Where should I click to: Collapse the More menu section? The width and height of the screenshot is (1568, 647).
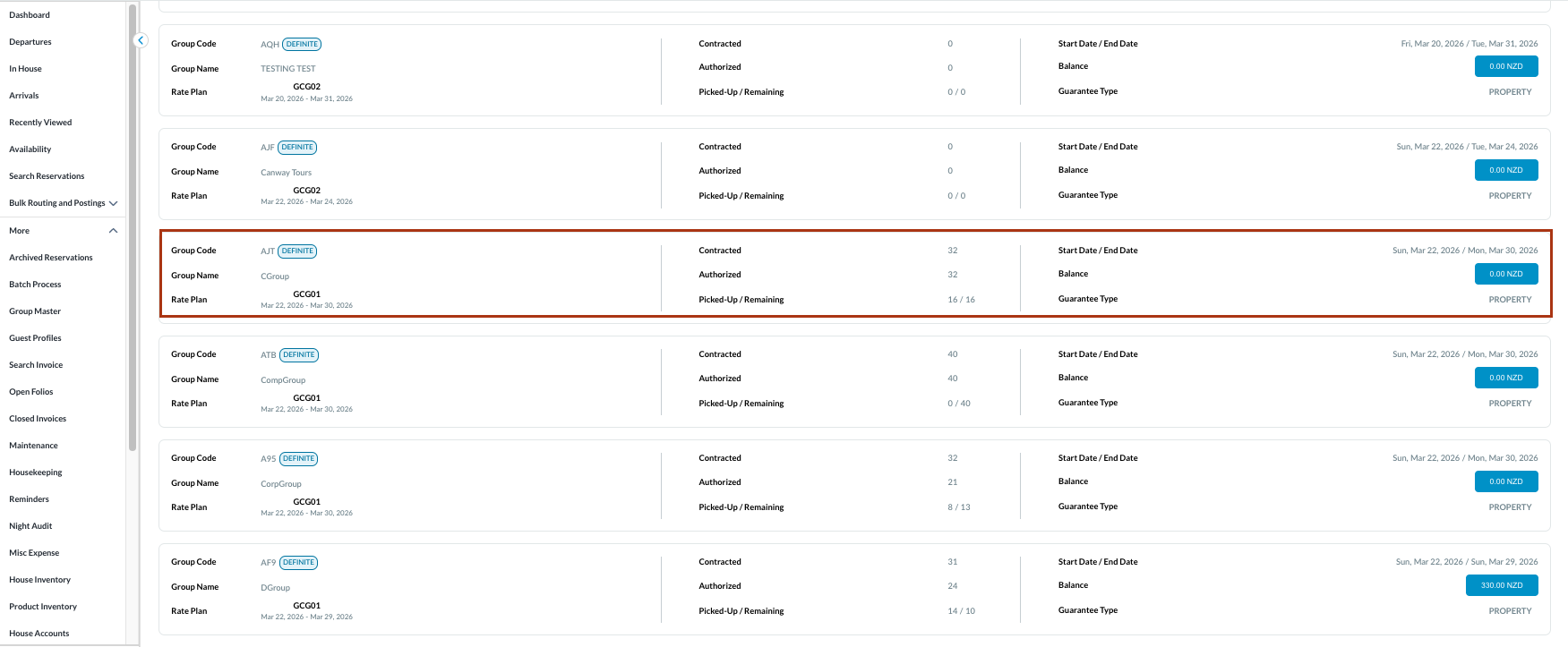(113, 231)
